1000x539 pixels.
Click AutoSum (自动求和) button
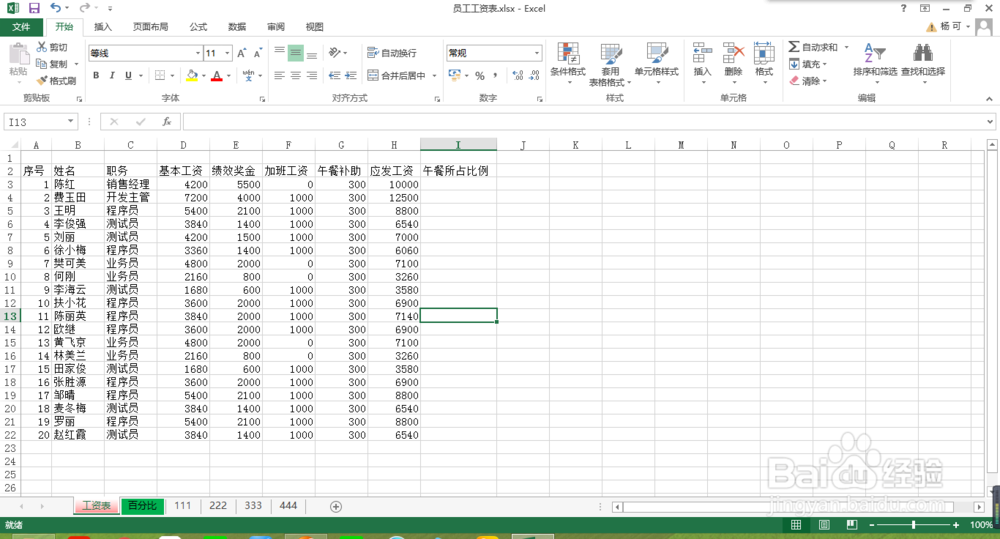[814, 47]
